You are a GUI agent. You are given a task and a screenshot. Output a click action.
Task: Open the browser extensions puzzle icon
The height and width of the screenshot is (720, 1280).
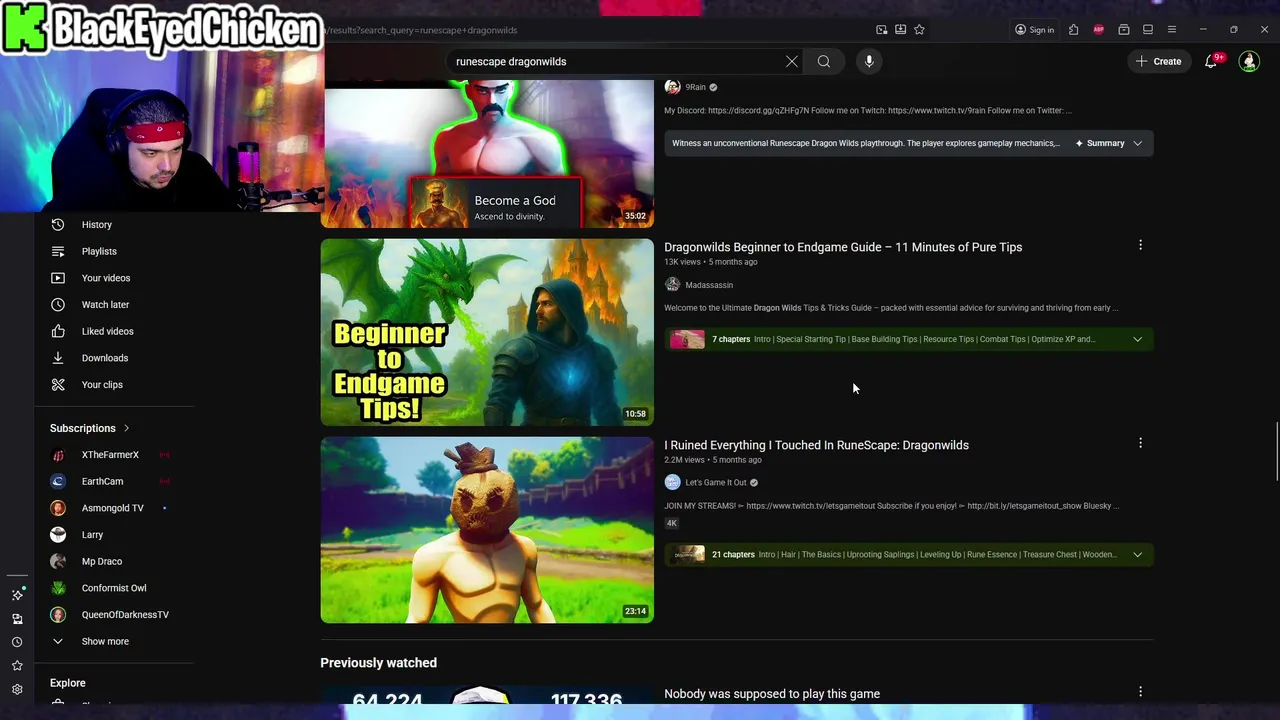(1074, 30)
